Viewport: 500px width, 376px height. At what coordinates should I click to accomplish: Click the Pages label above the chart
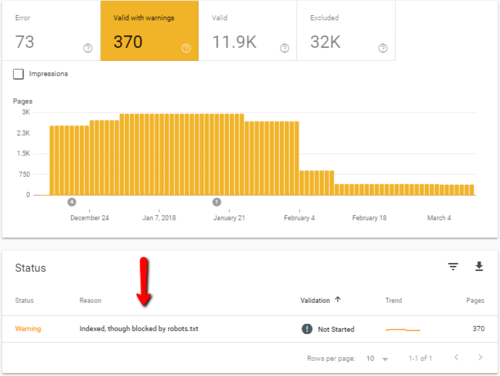[23, 101]
